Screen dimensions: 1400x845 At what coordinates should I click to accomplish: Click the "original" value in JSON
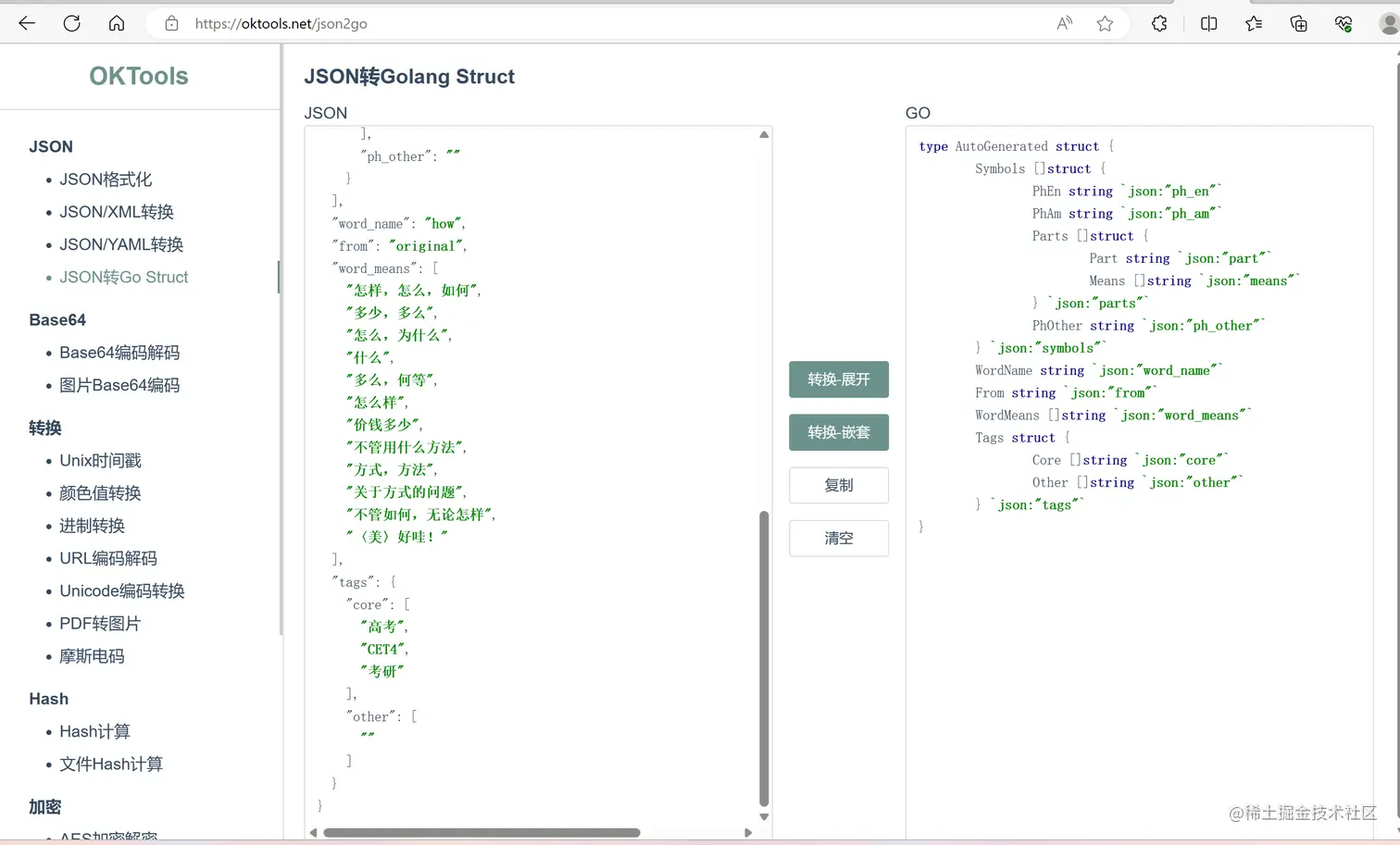click(x=425, y=246)
